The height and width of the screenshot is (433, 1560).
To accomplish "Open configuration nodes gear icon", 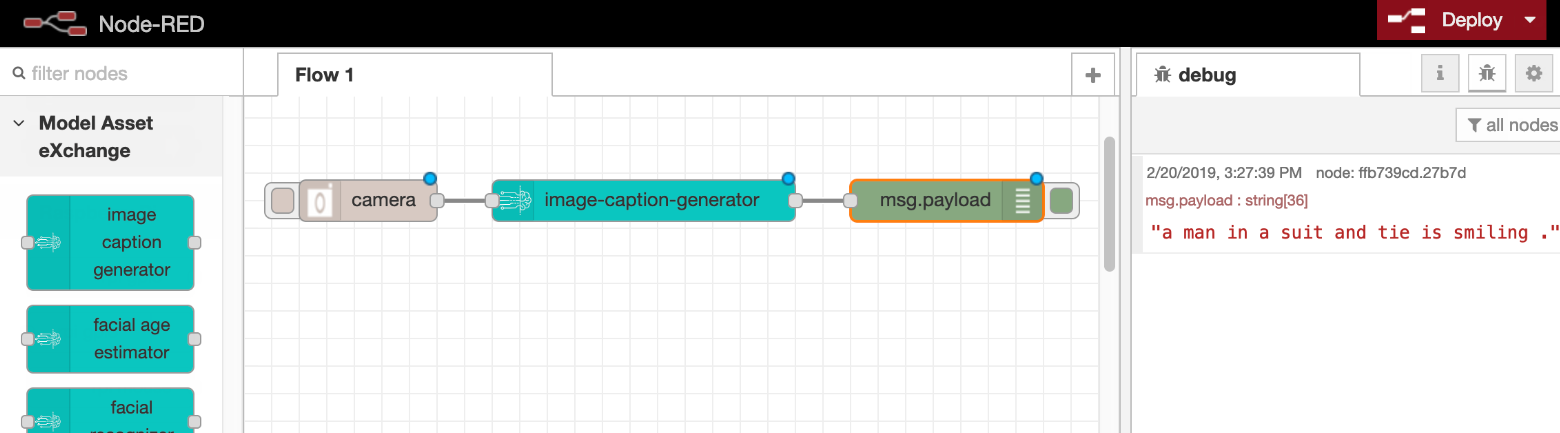I will click(1534, 73).
